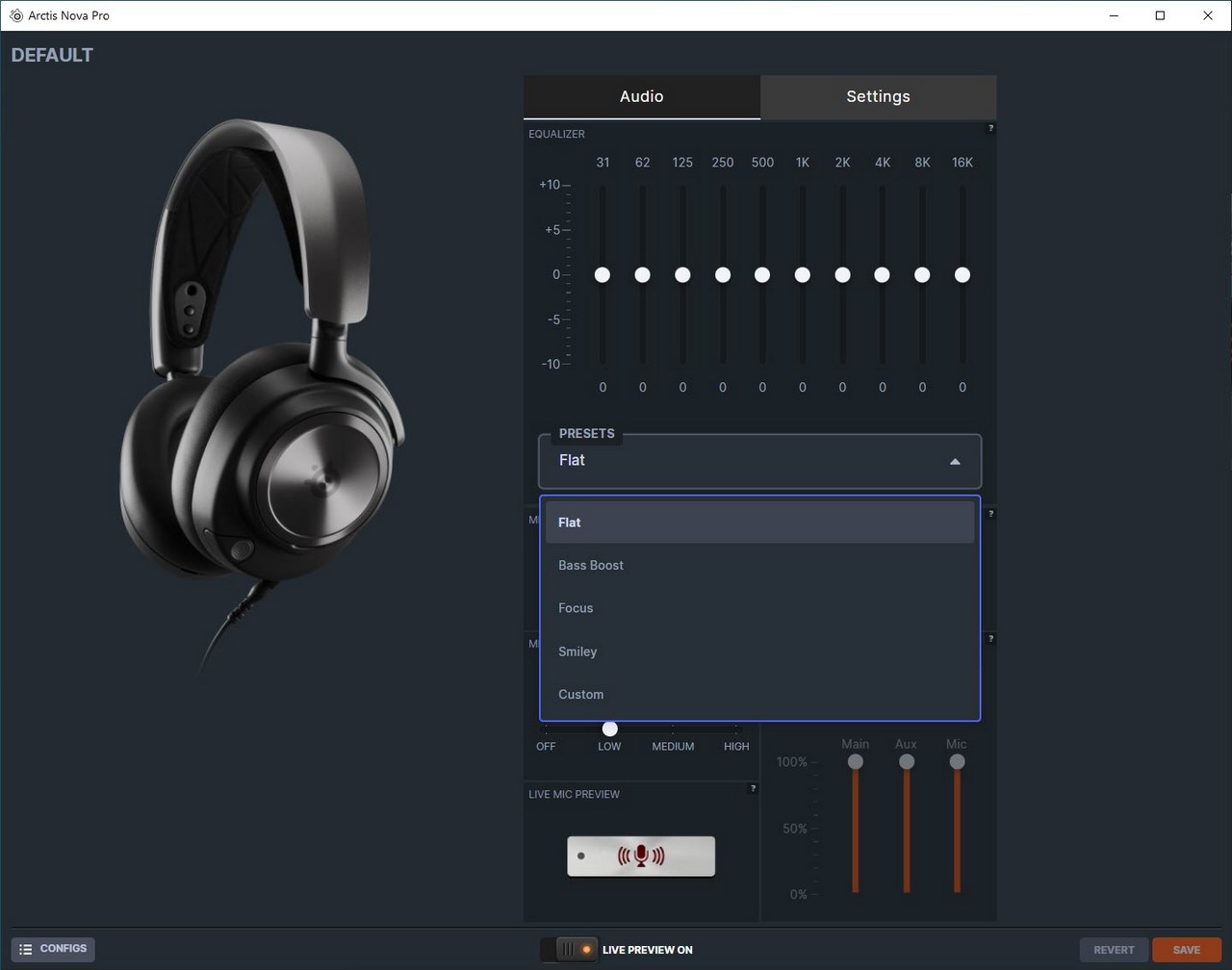The image size is (1232, 970).
Task: Click the 1K equalizer slider handle
Action: pos(802,275)
